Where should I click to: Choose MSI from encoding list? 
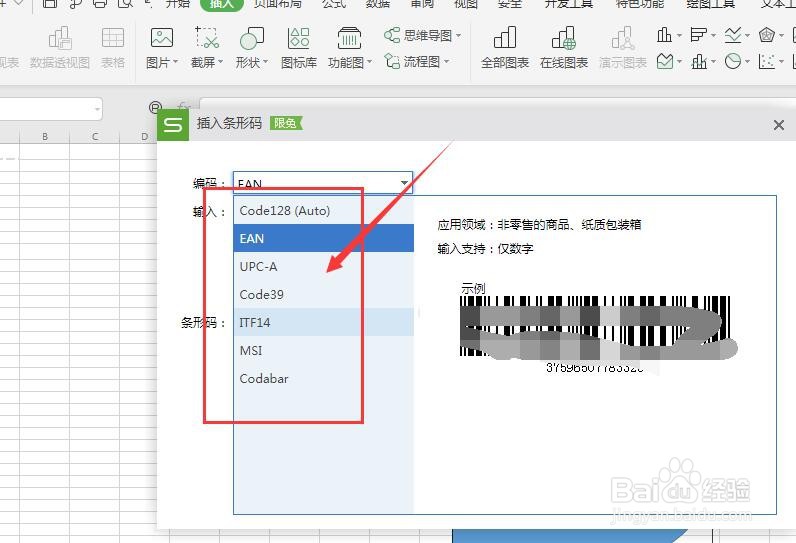[x=324, y=350]
